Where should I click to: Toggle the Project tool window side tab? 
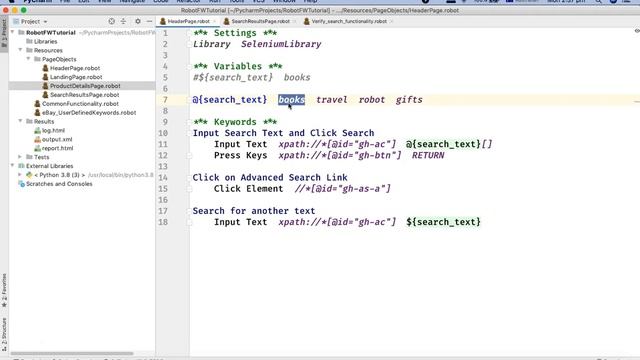(4, 33)
